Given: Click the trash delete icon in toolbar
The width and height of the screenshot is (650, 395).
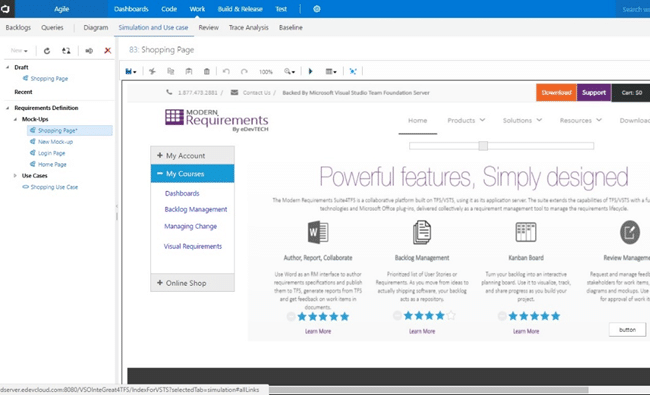Looking at the screenshot, I should 207,71.
